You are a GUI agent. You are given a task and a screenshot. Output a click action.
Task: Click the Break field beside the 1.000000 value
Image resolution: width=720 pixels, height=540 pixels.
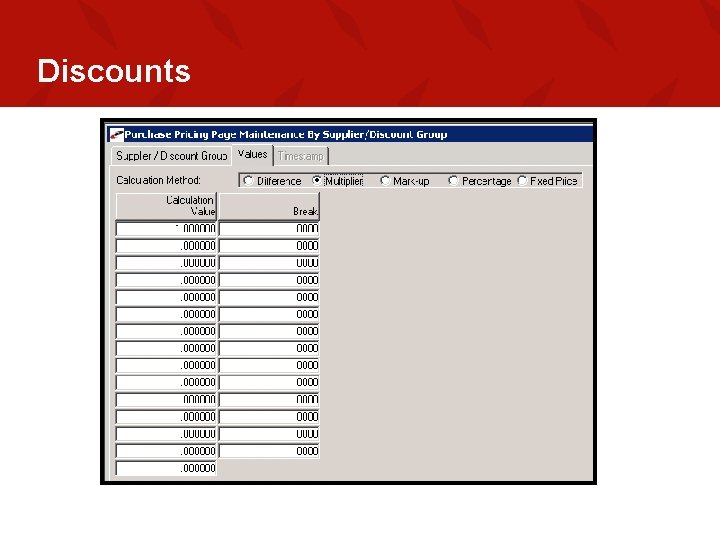pos(269,229)
